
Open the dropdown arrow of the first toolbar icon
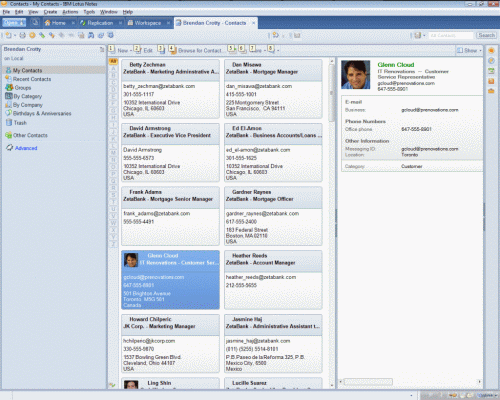15,36
